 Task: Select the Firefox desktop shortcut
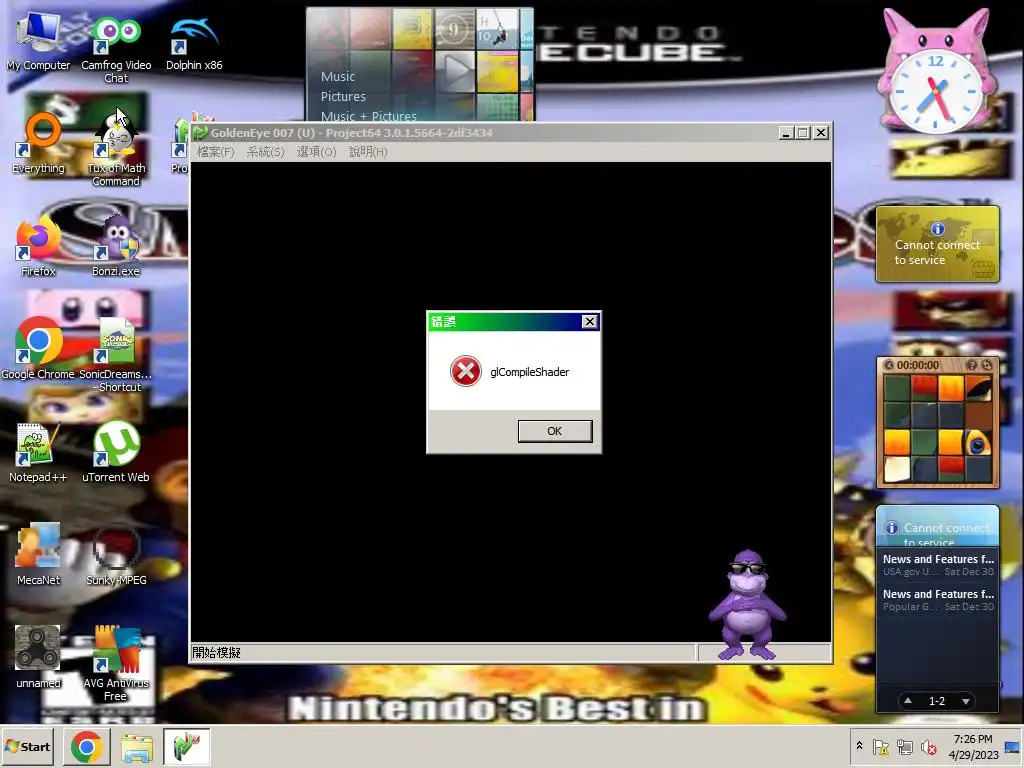pyautogui.click(x=38, y=248)
